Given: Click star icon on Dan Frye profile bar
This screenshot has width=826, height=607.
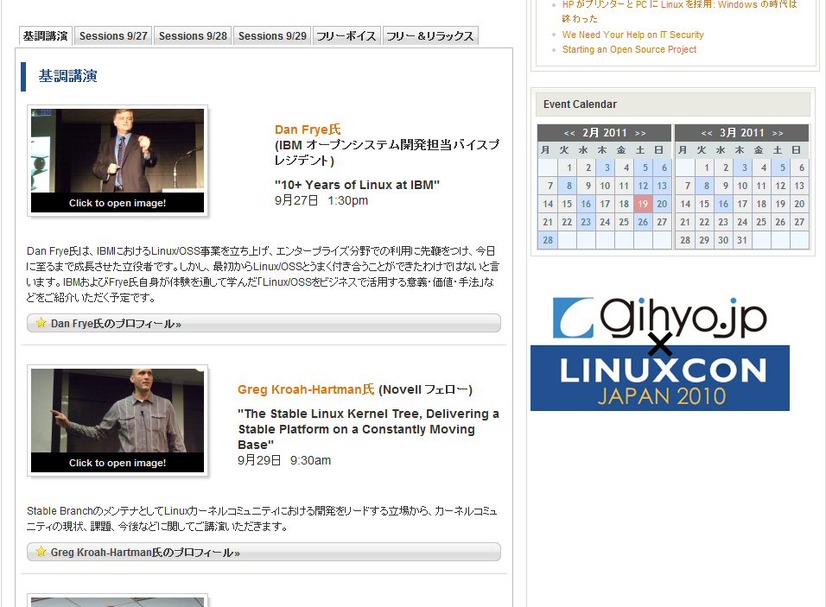Looking at the screenshot, I should point(41,322).
